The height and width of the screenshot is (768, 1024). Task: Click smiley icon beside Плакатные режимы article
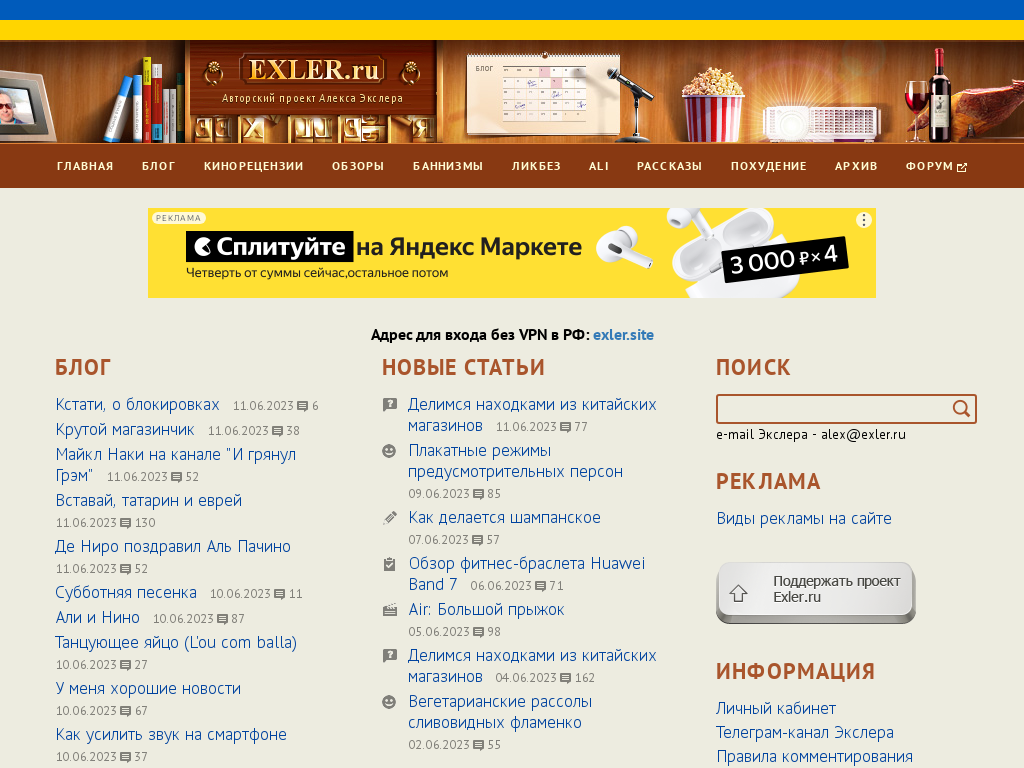(389, 451)
